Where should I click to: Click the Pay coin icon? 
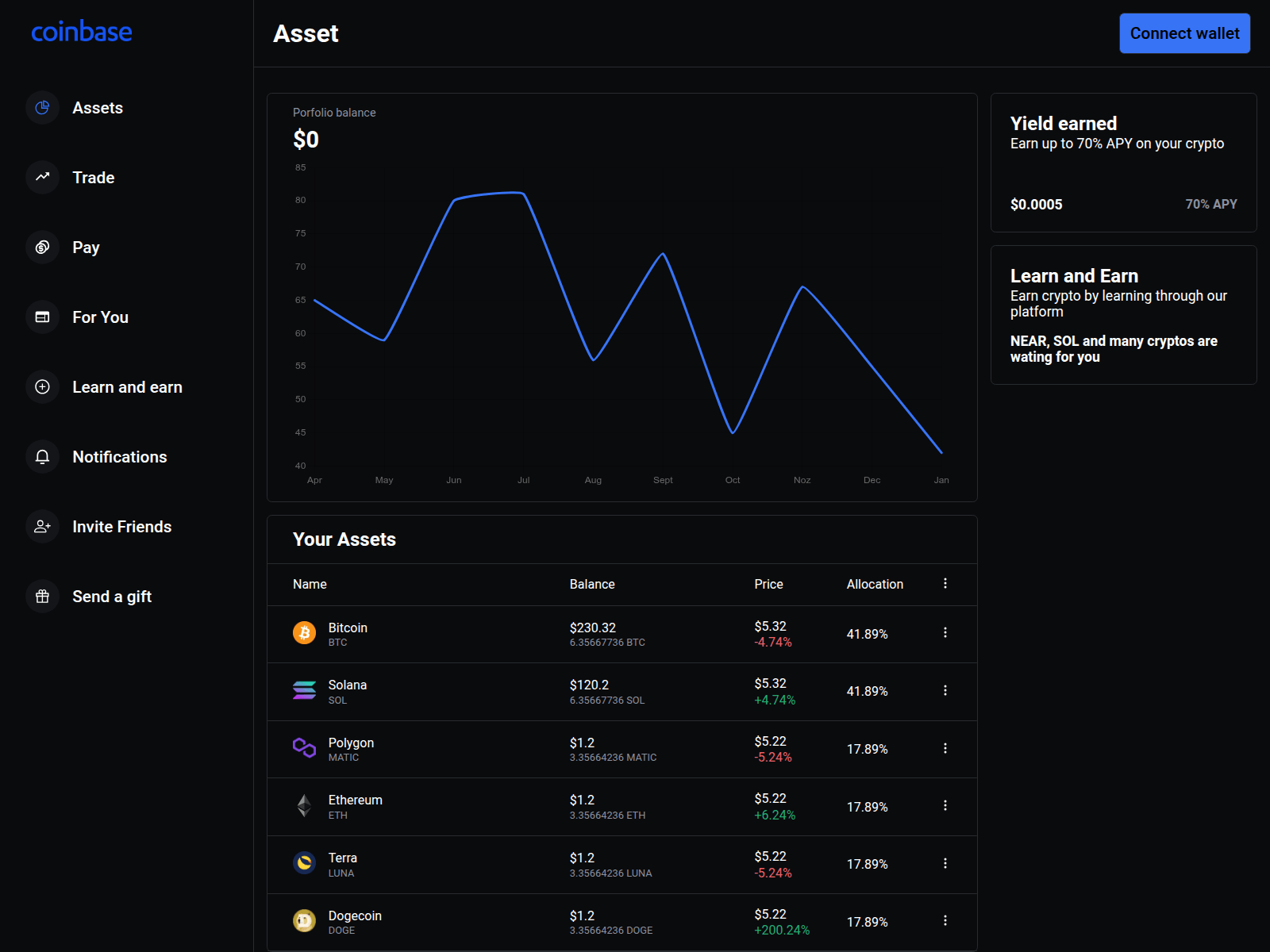point(43,248)
